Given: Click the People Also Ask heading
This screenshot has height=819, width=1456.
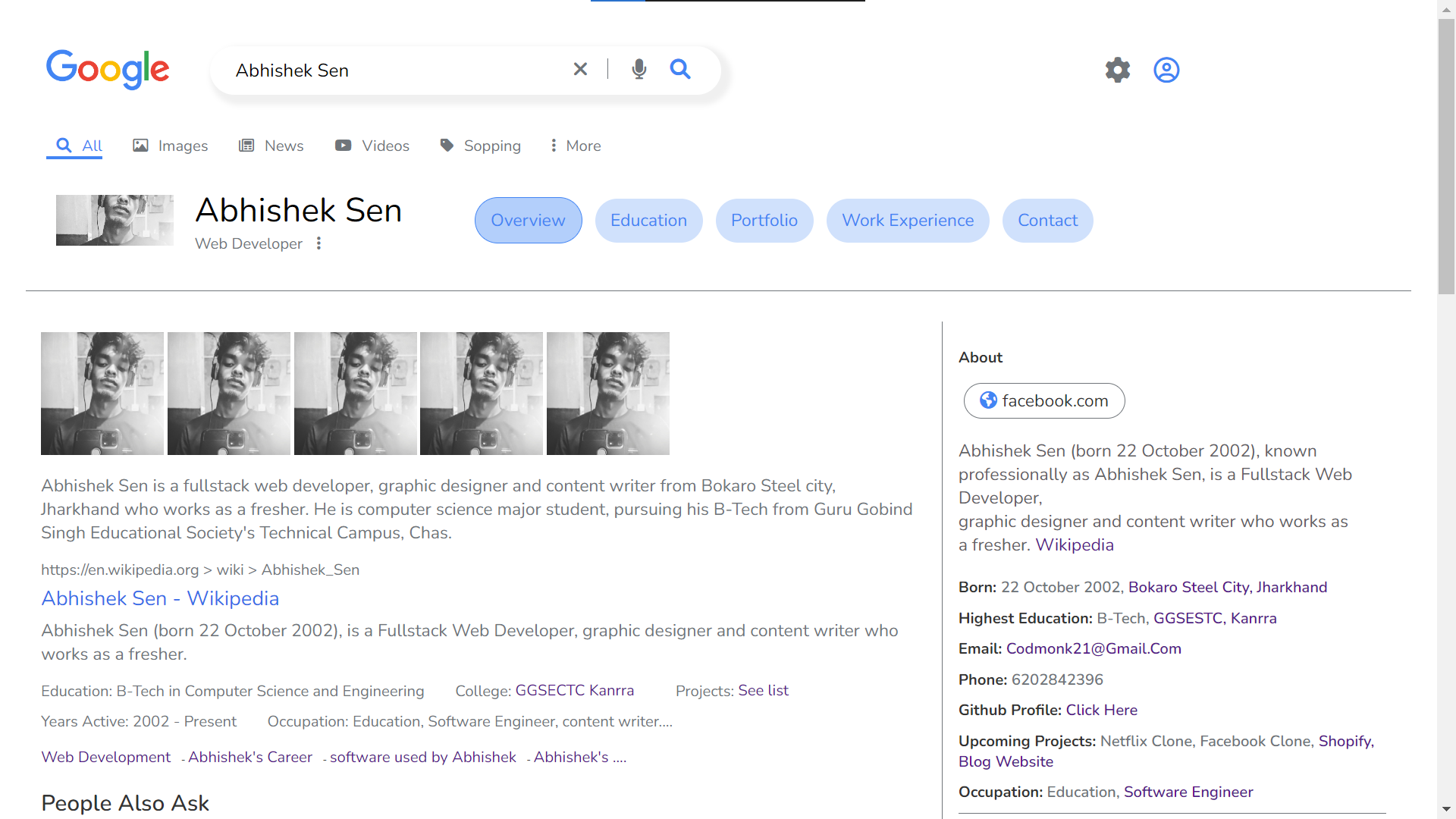Looking at the screenshot, I should coord(125,803).
